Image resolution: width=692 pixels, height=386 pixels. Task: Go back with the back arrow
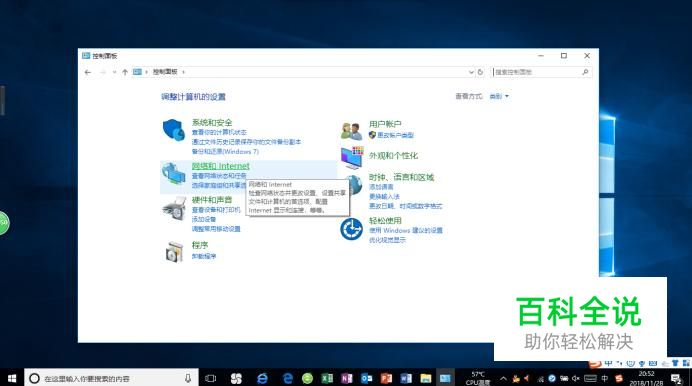tap(88, 72)
